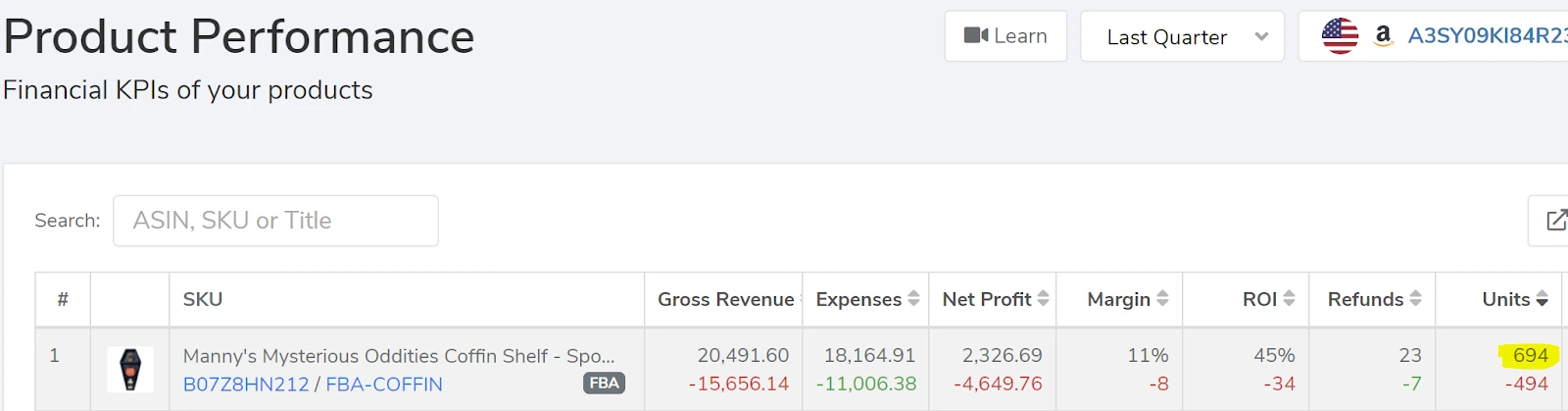This screenshot has width=1568, height=411.
Task: Sort table by Refunds arrows
Action: (x=1415, y=298)
